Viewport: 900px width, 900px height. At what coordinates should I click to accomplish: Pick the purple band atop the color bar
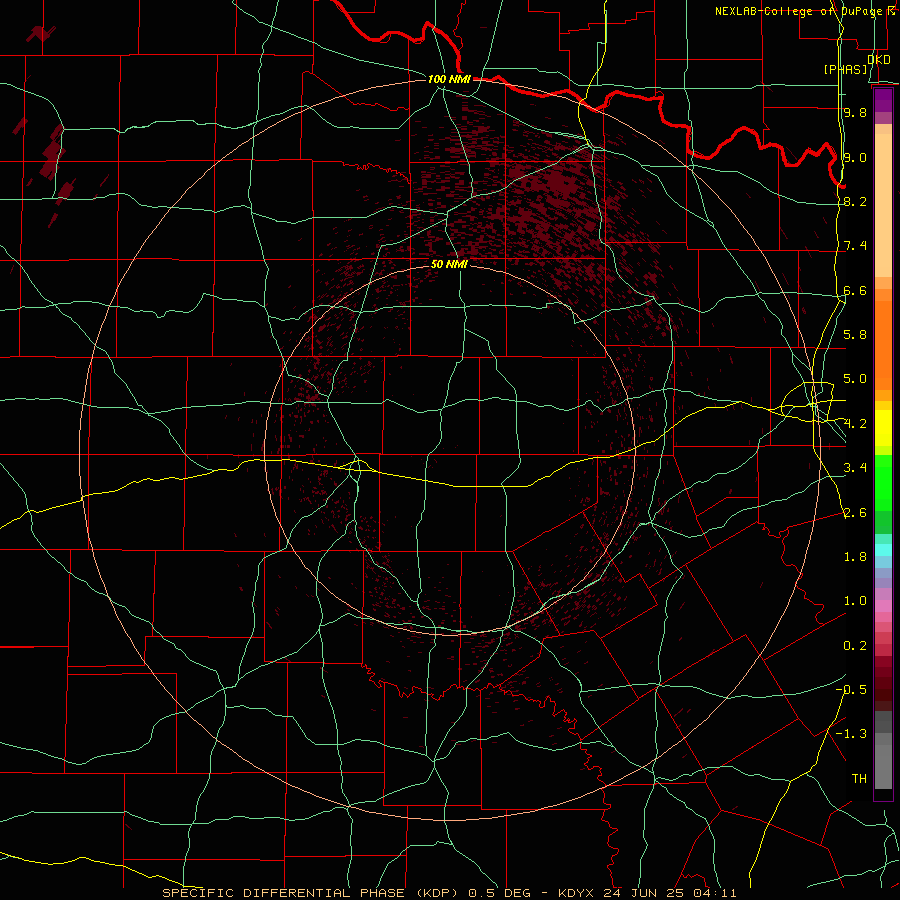(x=883, y=100)
